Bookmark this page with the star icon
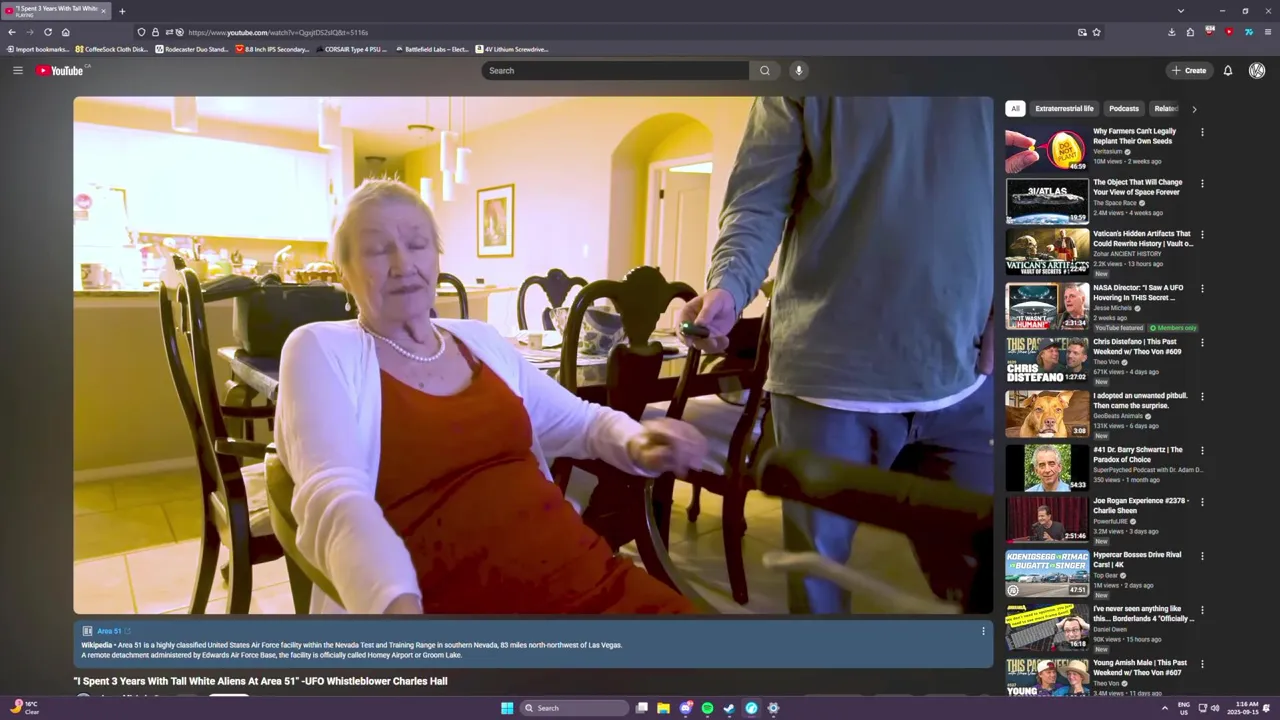Image resolution: width=1280 pixels, height=720 pixels. [x=1096, y=32]
